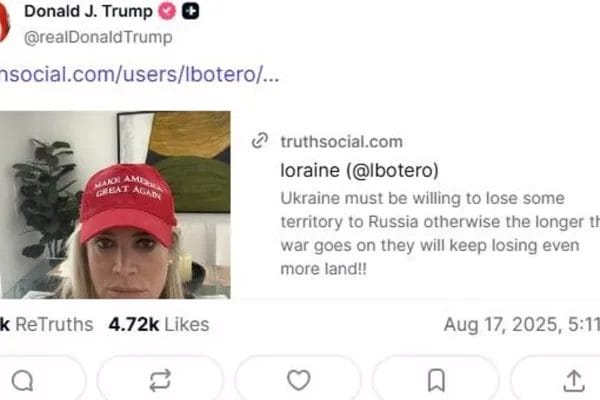Image resolution: width=600 pixels, height=400 pixels.
Task: Click the red profile avatar
Action: click(4, 23)
